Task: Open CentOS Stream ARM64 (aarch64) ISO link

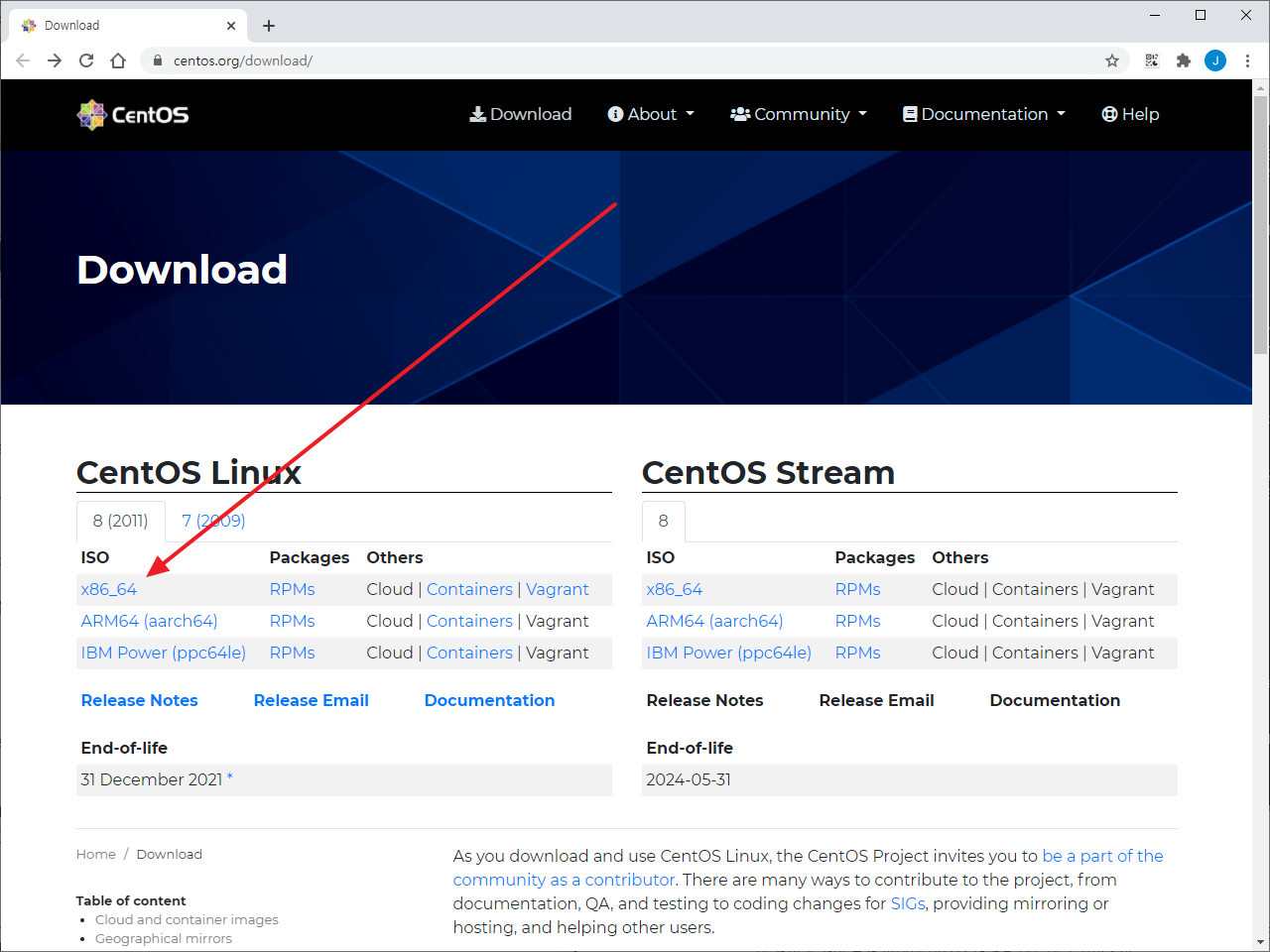Action: coord(714,621)
